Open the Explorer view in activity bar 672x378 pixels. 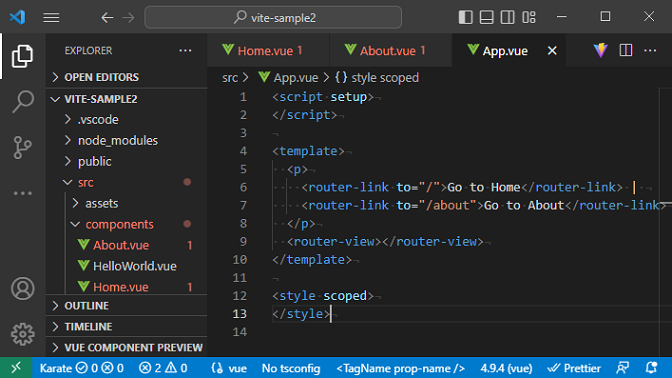point(22,56)
